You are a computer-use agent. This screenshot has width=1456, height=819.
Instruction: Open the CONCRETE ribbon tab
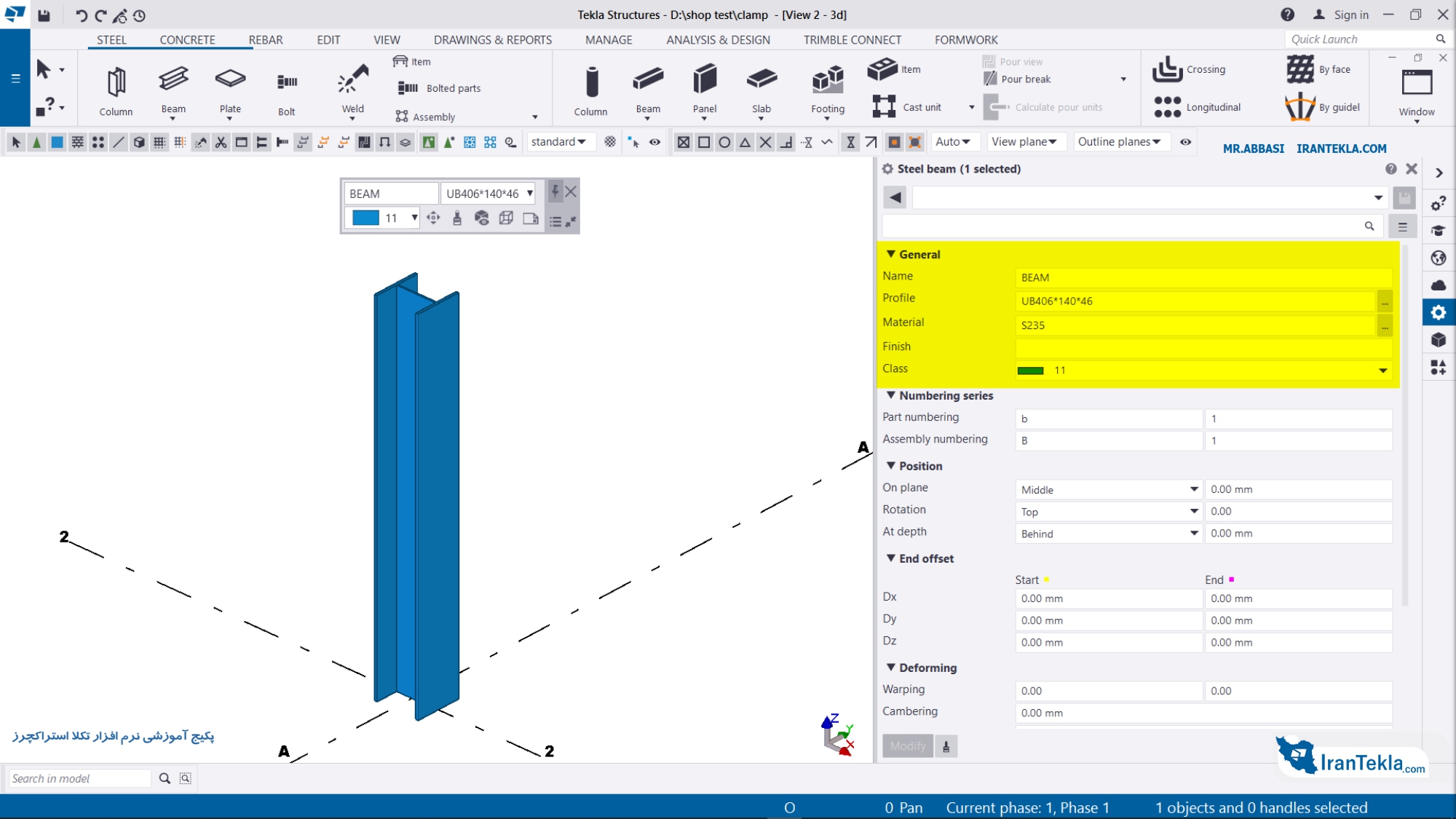click(x=187, y=40)
